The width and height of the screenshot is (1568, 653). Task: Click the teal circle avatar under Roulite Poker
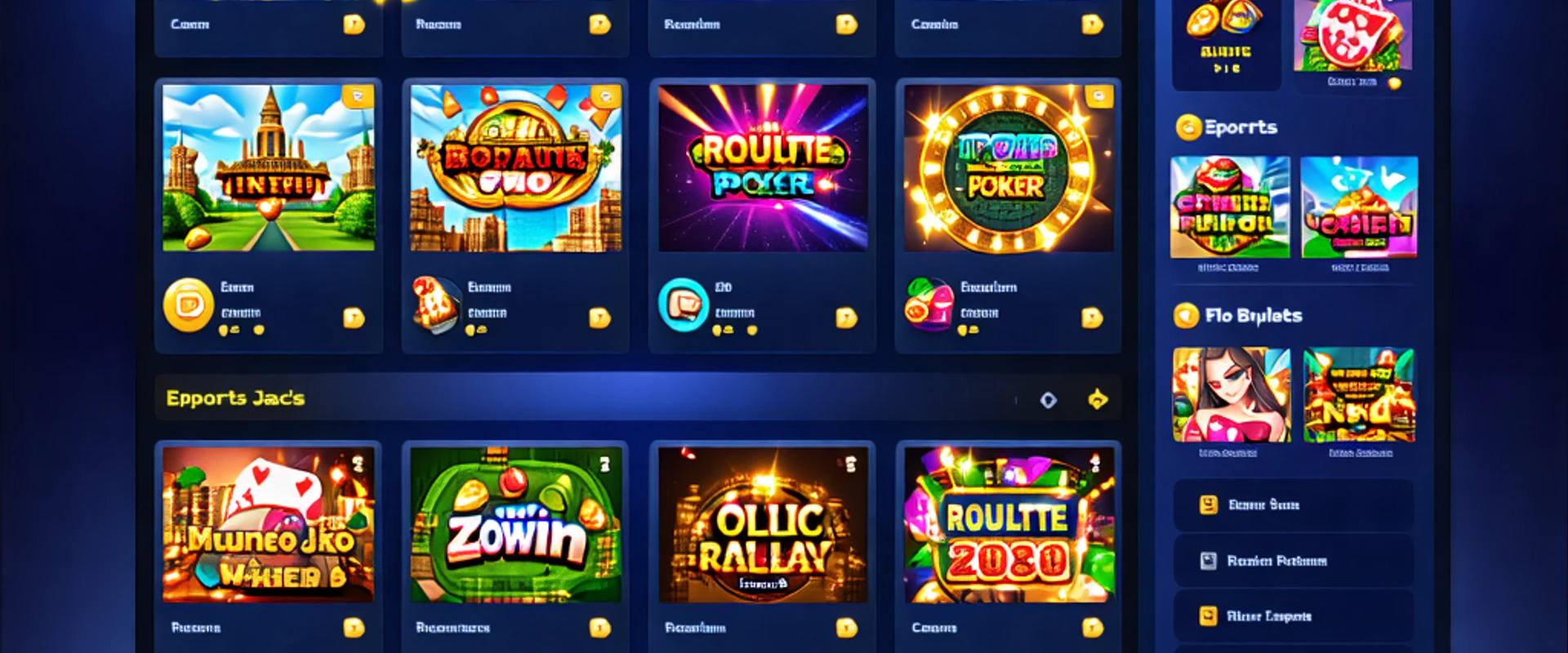coord(683,304)
